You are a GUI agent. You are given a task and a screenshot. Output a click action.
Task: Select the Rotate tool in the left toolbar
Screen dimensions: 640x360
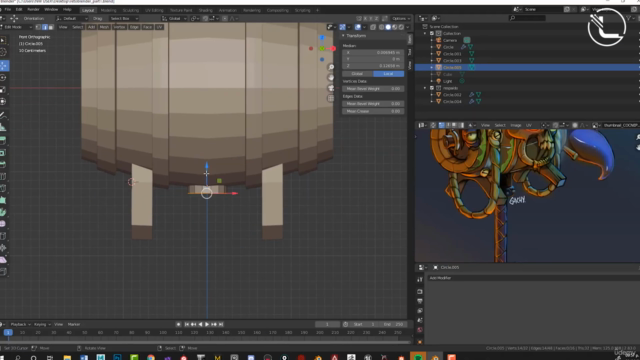coord(3,78)
